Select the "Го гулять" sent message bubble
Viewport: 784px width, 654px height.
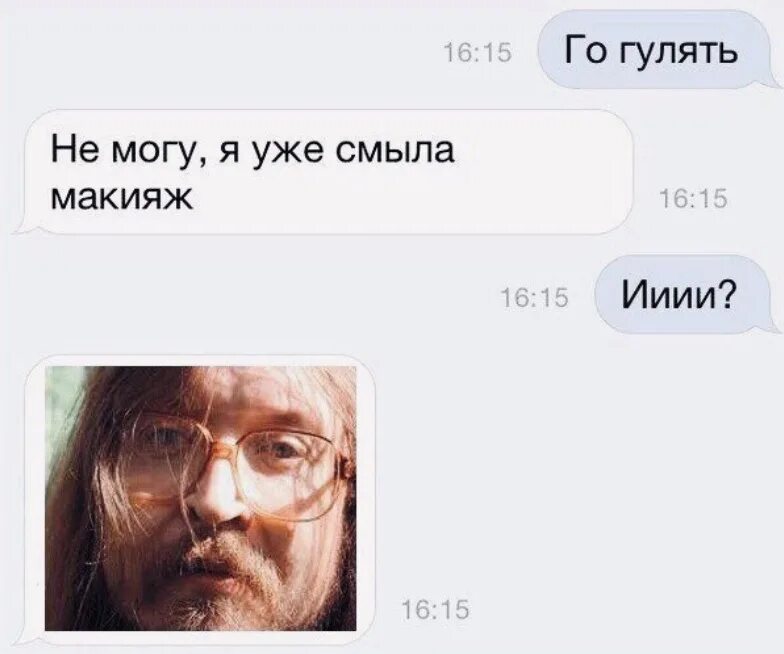[654, 50]
